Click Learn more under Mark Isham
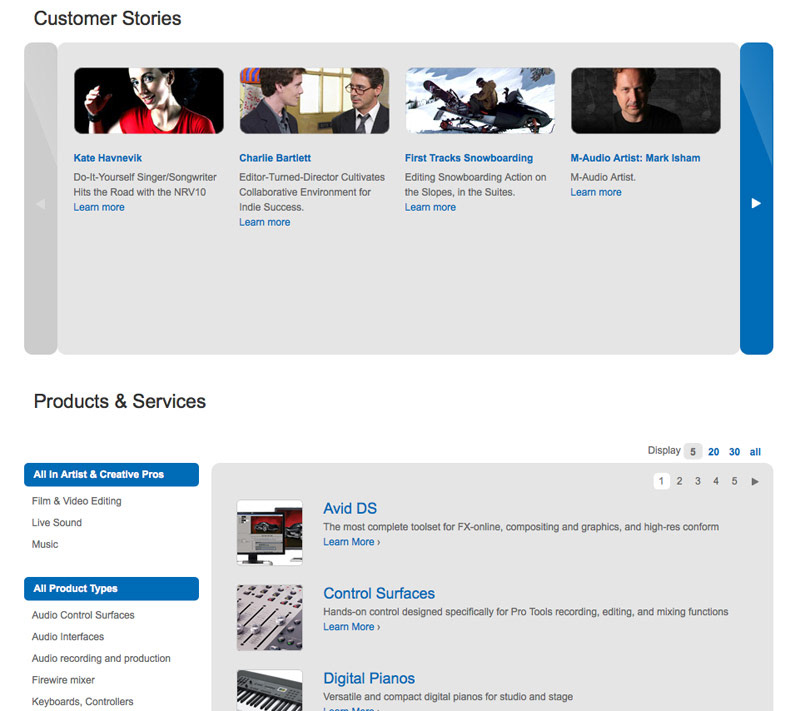Image resolution: width=800 pixels, height=711 pixels. [x=596, y=192]
